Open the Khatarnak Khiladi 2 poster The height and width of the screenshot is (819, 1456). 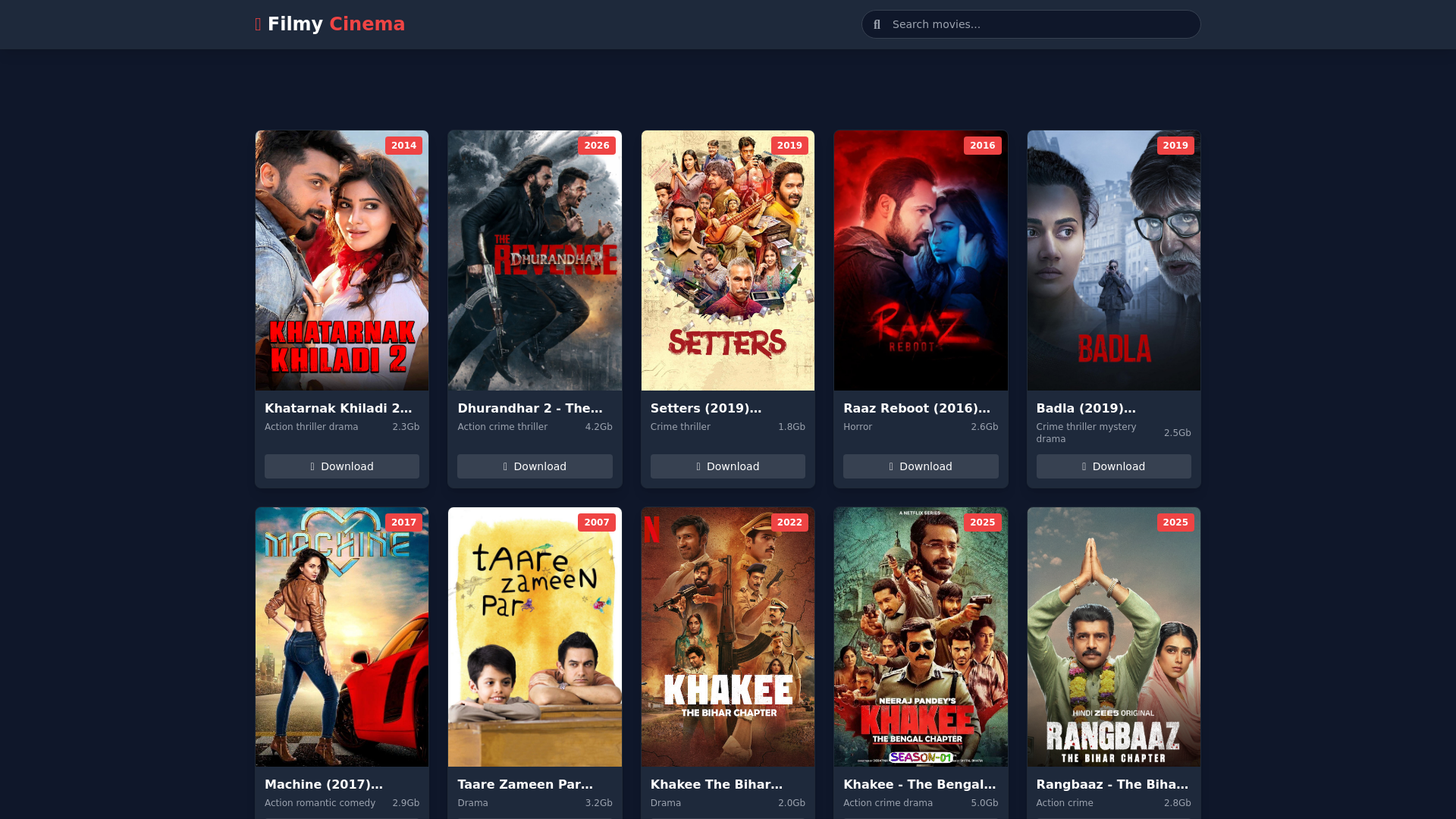point(342,260)
